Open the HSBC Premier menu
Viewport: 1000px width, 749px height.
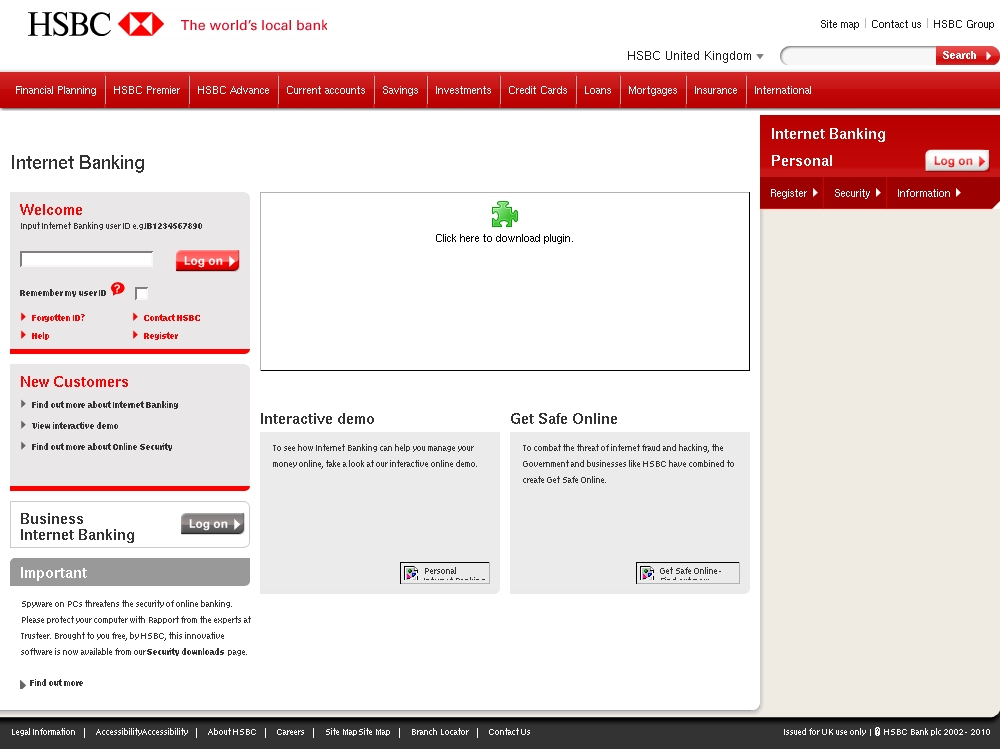click(147, 90)
